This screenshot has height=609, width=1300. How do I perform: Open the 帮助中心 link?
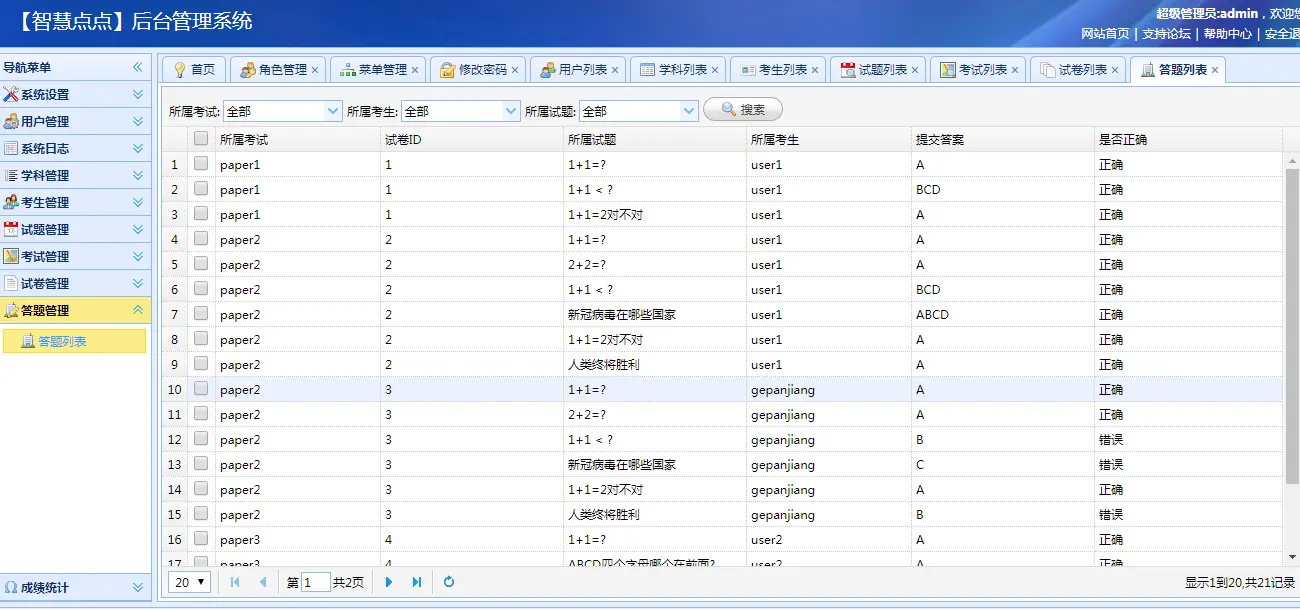(1227, 34)
